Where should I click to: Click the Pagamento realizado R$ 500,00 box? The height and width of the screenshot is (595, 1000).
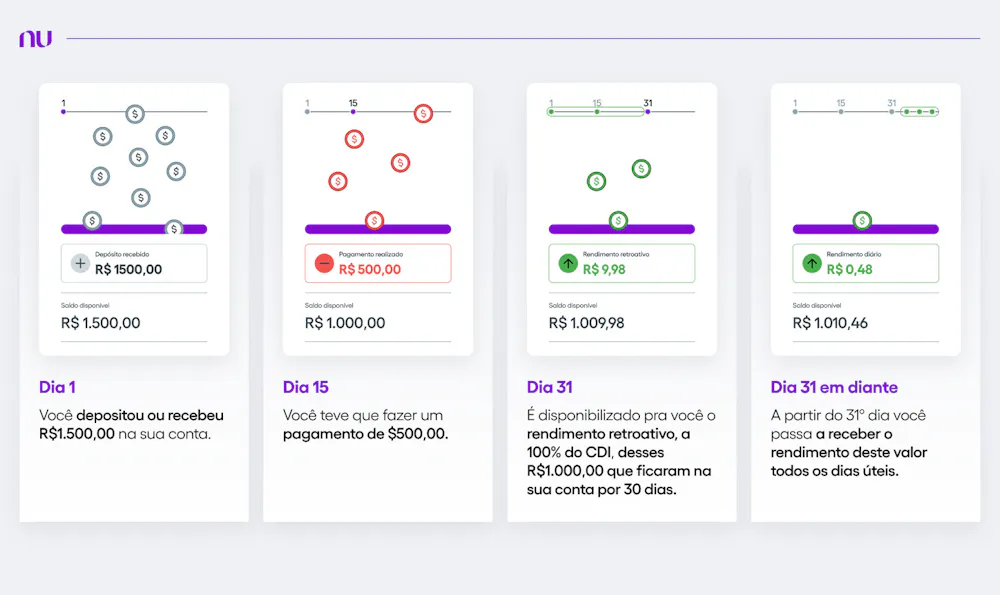378,263
